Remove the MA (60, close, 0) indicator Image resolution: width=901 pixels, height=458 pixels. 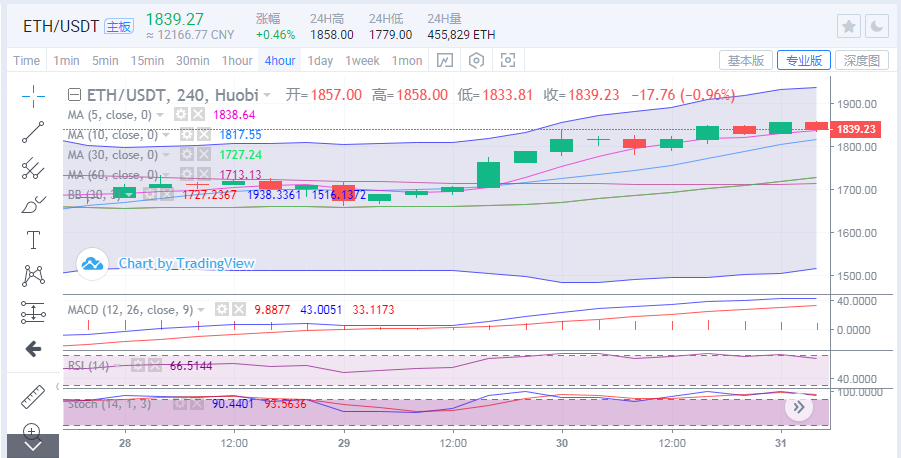click(203, 175)
